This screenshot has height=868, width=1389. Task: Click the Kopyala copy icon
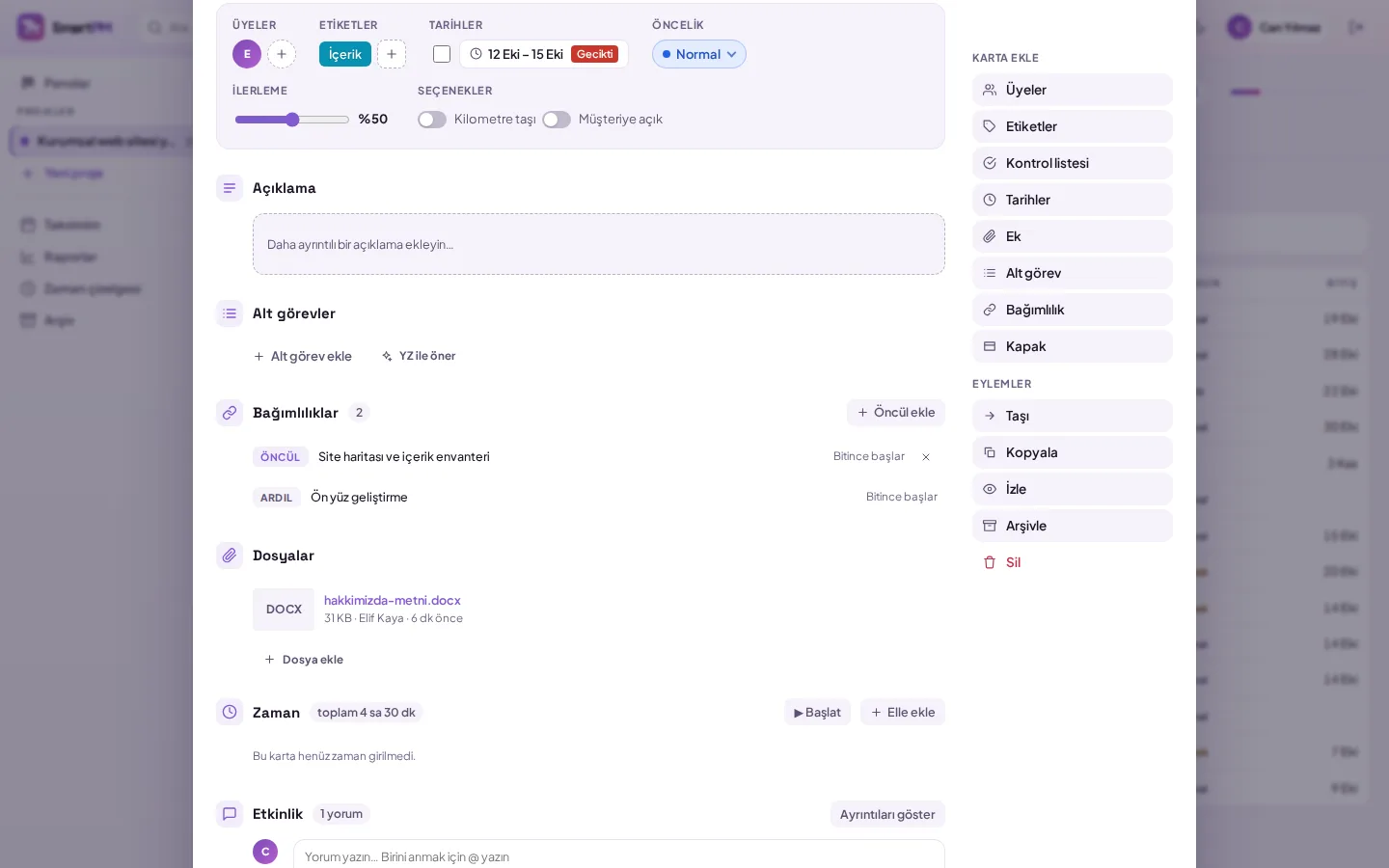[x=990, y=452]
